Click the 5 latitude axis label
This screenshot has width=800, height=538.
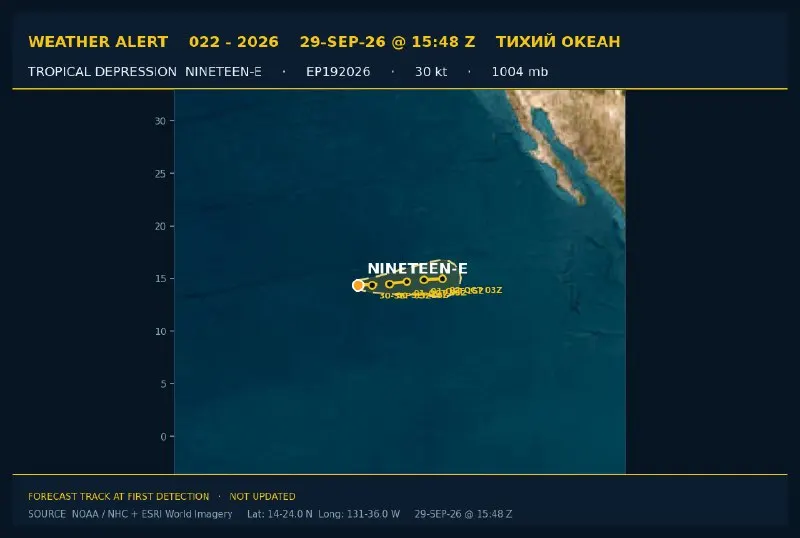[163, 384]
